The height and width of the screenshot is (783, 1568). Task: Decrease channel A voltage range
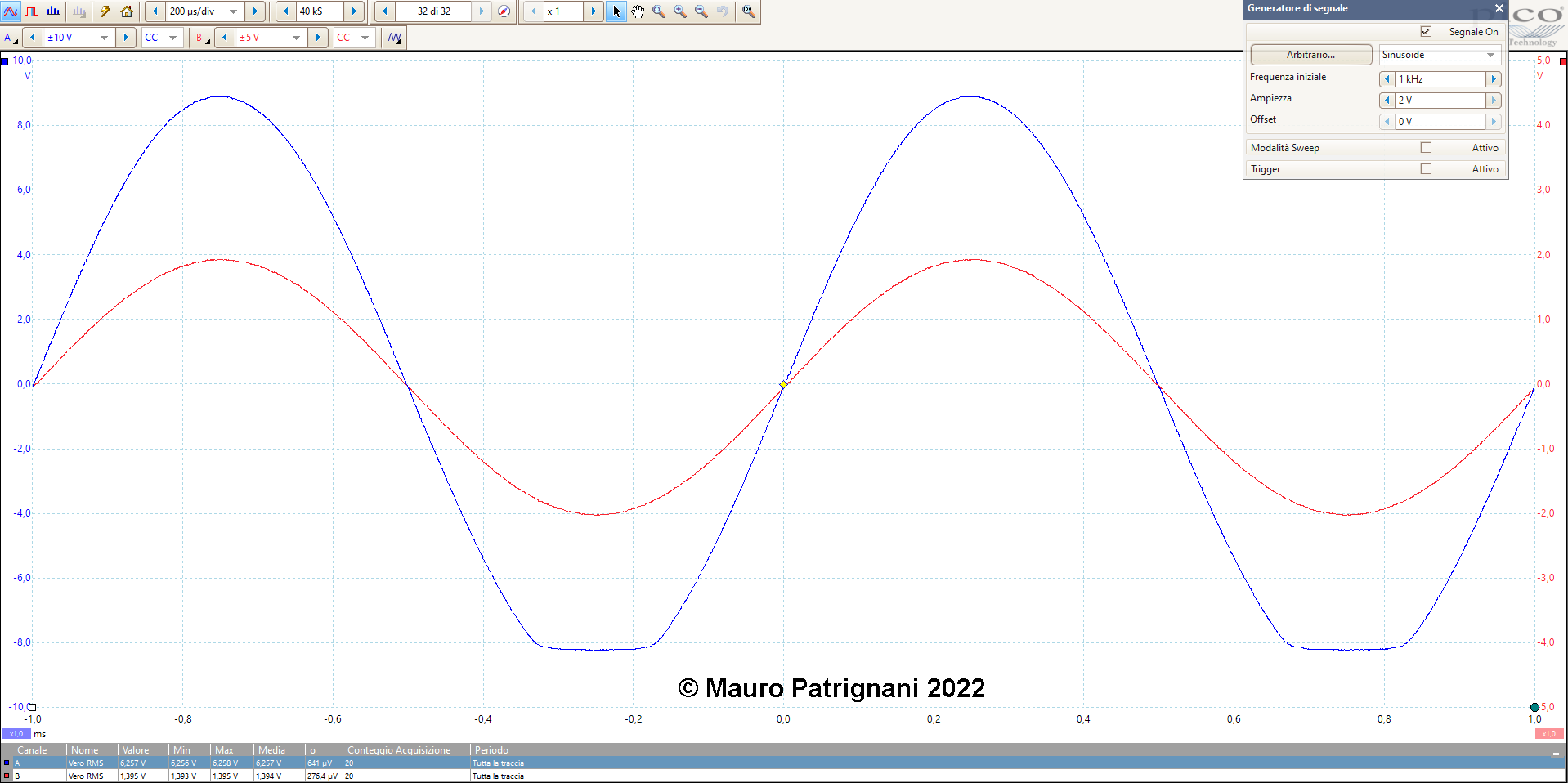(32, 38)
